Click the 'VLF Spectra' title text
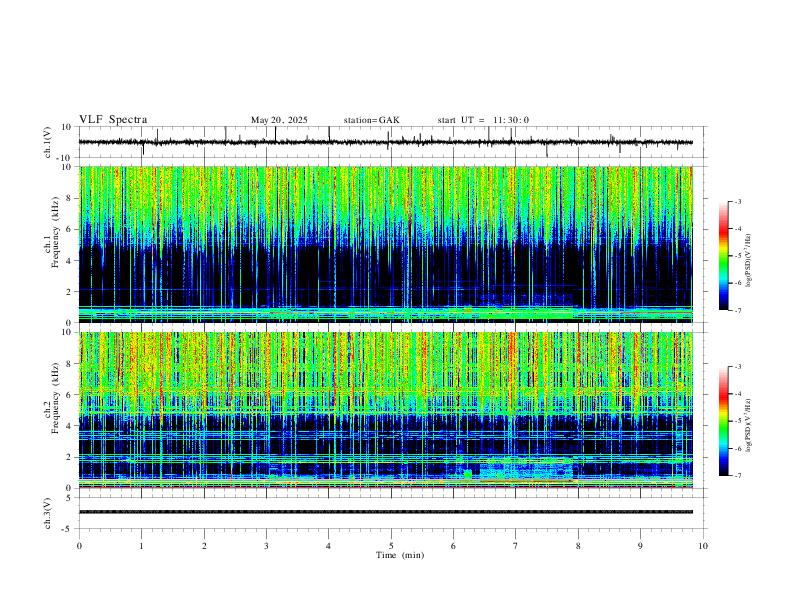 113,120
